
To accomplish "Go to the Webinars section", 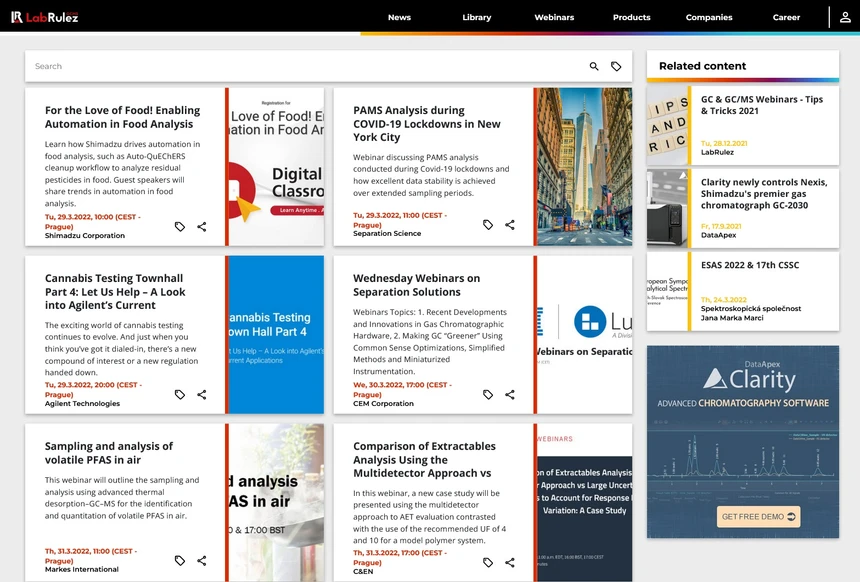I will pos(554,17).
